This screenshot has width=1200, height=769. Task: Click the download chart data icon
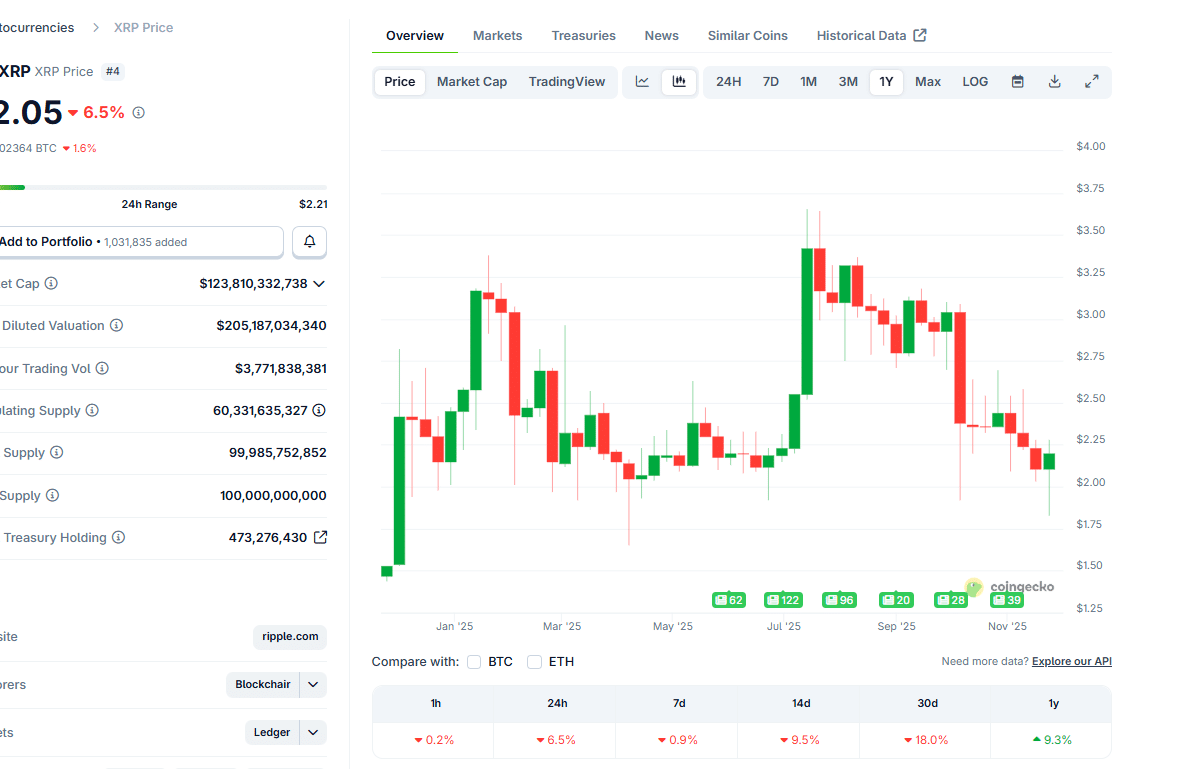[x=1054, y=82]
